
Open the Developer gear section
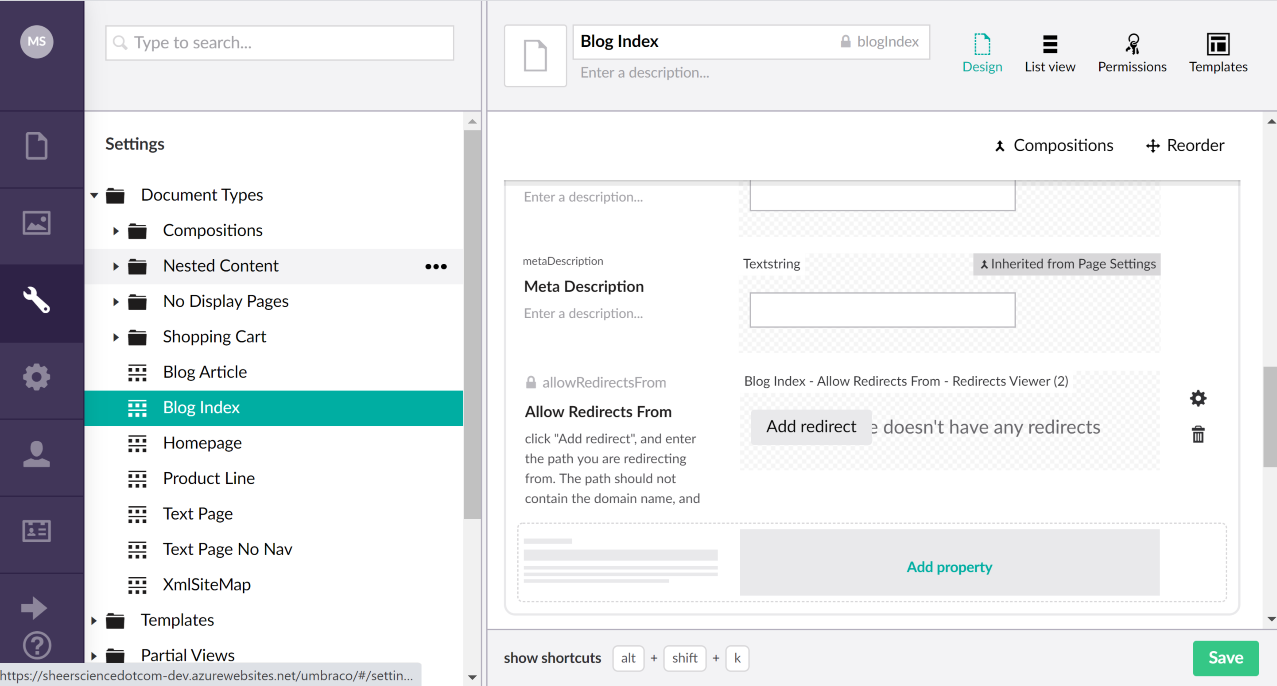[37, 377]
